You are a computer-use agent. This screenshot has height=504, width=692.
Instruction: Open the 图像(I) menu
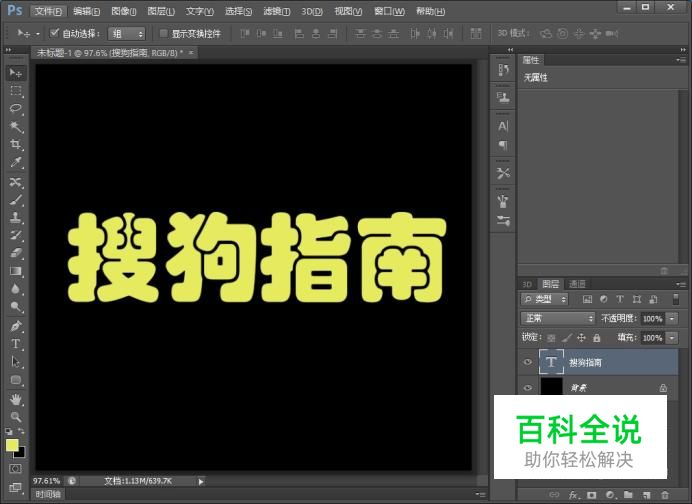(124, 11)
